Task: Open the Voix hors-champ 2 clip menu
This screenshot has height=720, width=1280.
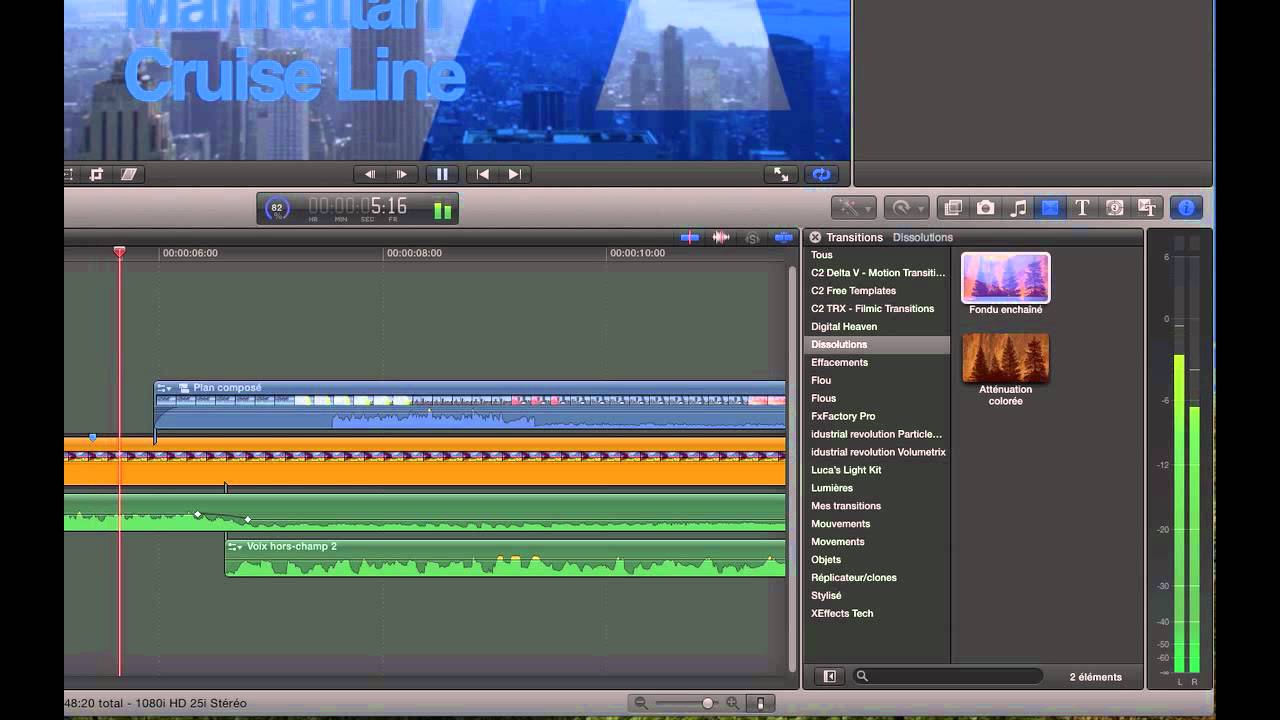Action: [x=235, y=547]
